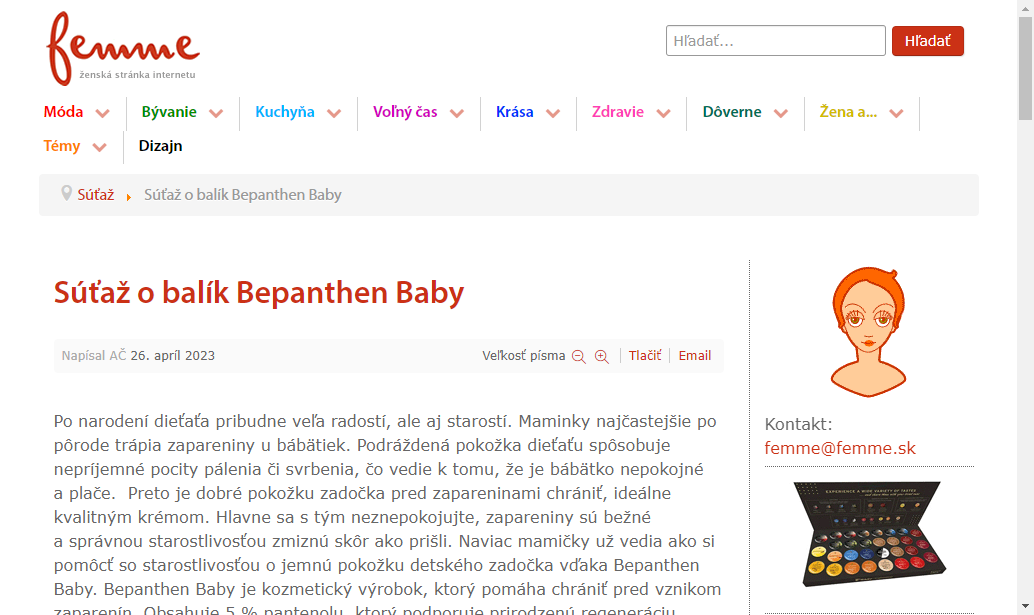Viewport: 1034px width, 615px height.
Task: Click the location pin breadcrumb icon
Action: 66,193
